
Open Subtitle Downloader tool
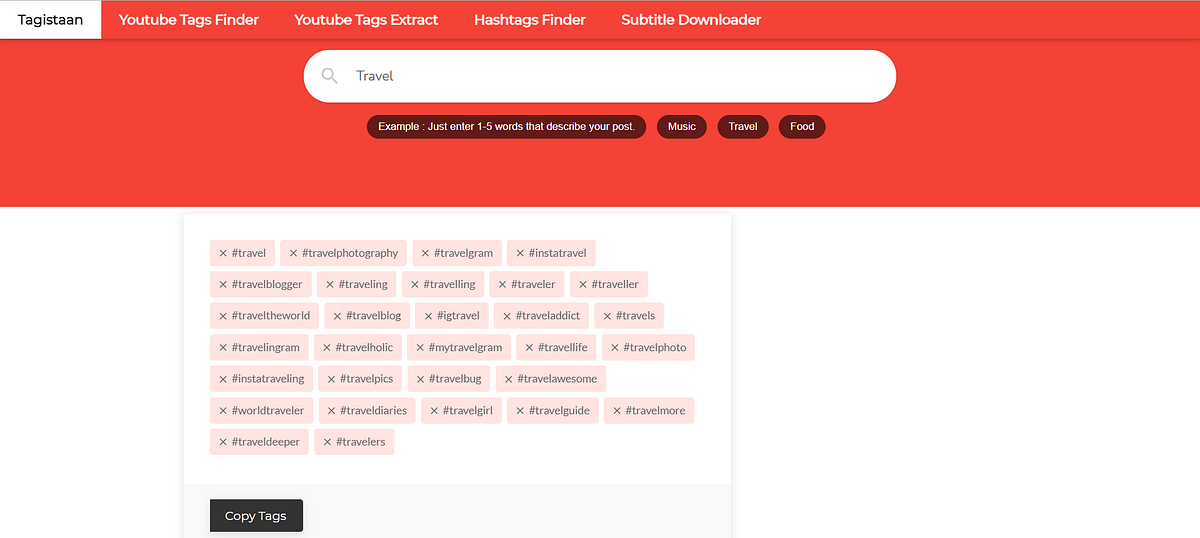(691, 20)
